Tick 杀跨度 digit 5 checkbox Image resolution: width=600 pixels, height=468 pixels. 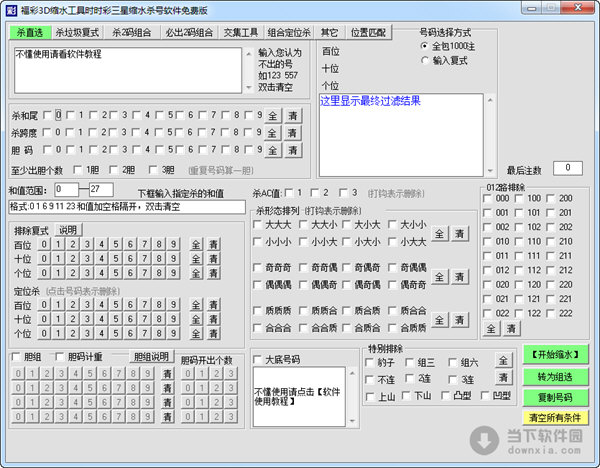(160, 132)
